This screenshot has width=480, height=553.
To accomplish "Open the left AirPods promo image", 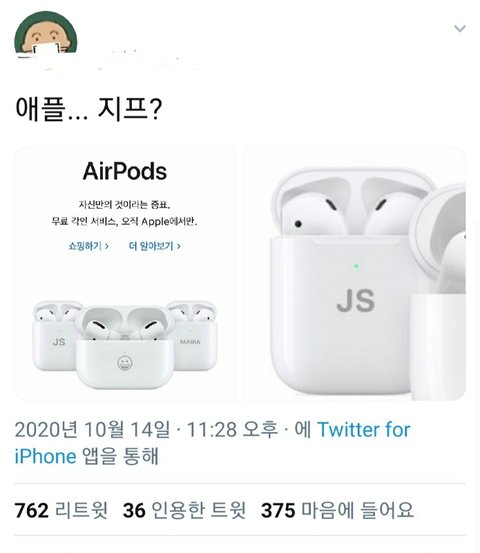I will tap(125, 273).
